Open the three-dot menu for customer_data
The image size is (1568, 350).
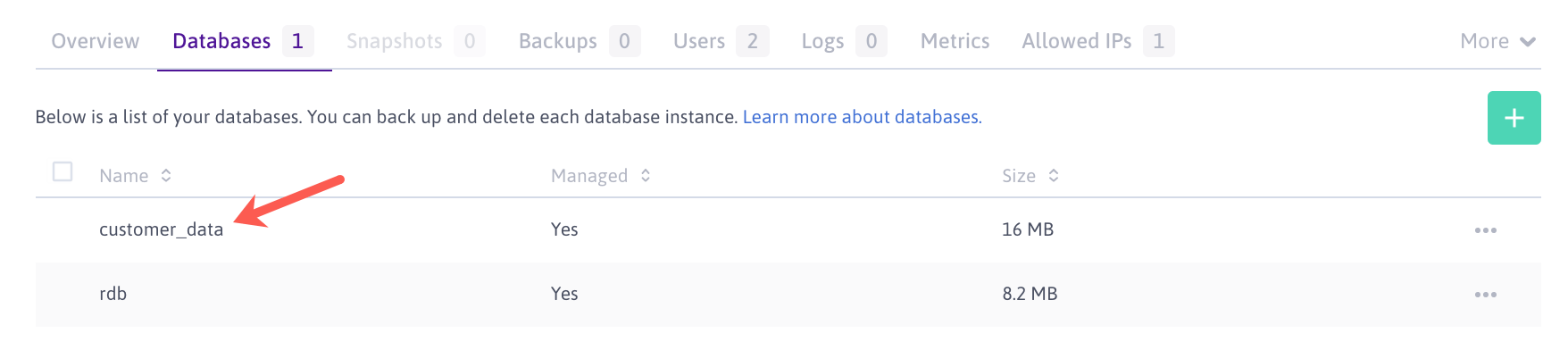[1486, 230]
